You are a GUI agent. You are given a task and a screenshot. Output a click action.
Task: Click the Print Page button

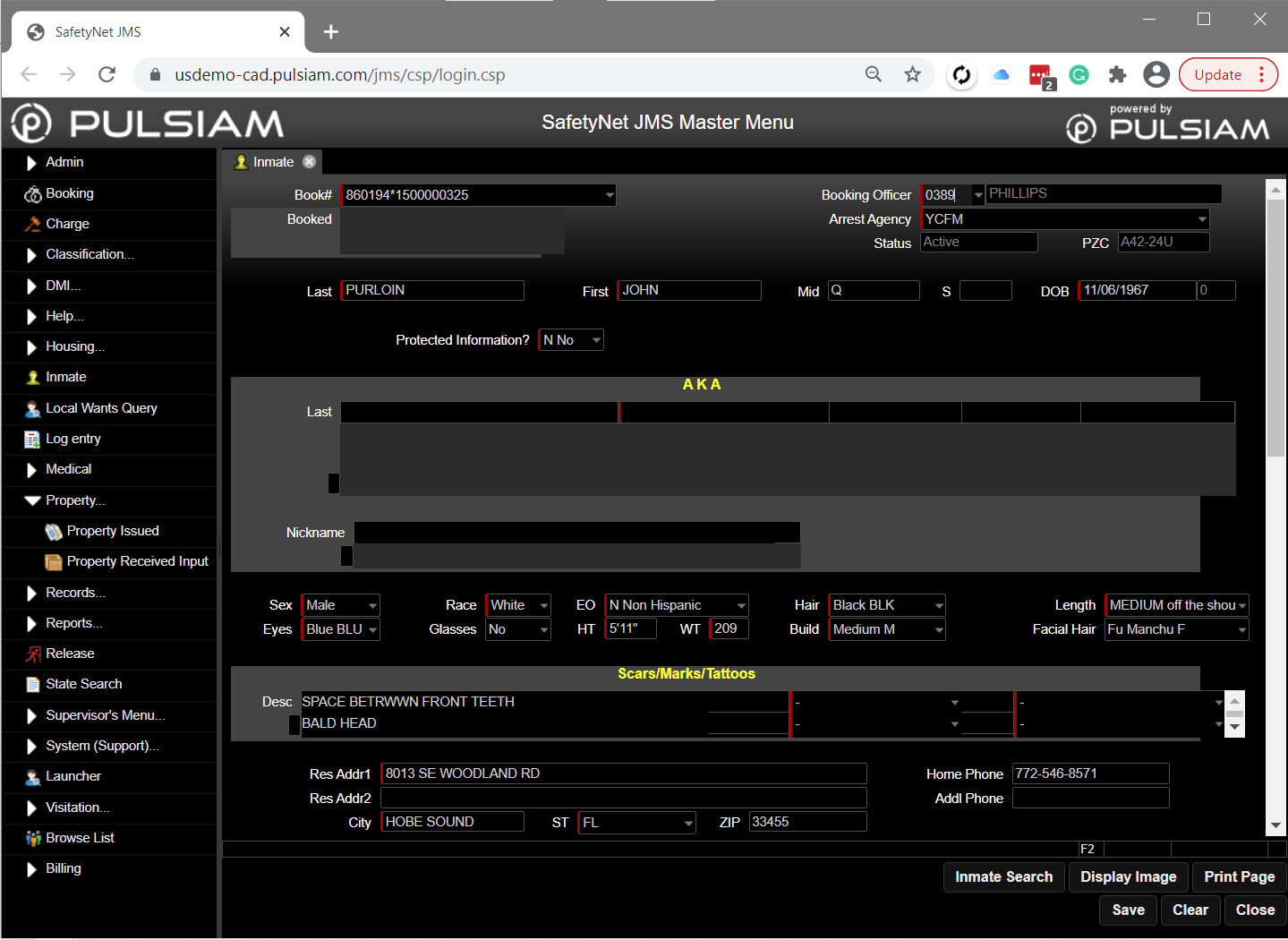coord(1240,877)
